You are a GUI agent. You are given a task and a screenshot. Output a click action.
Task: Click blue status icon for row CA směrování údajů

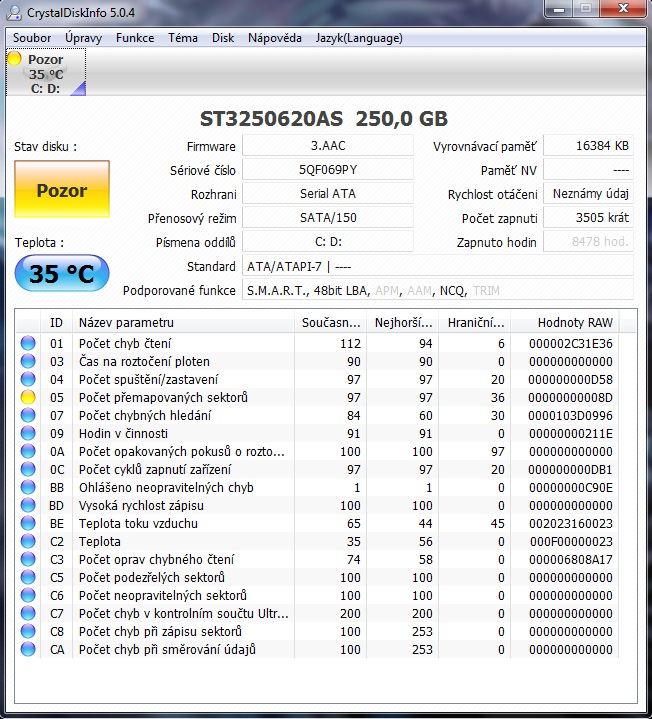pos(28,649)
